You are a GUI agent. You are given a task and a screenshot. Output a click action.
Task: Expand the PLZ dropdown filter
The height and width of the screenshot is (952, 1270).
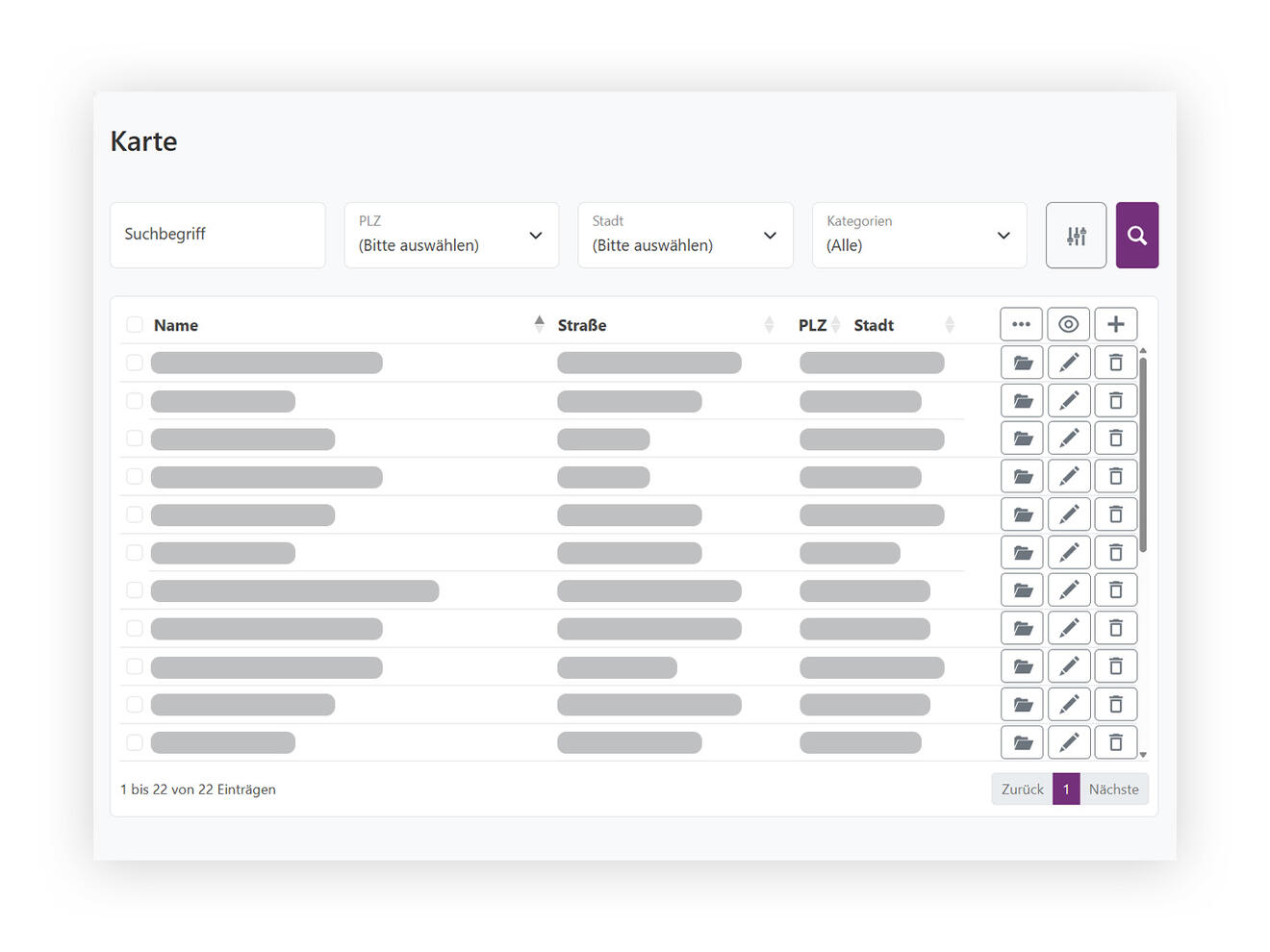pyautogui.click(x=451, y=235)
